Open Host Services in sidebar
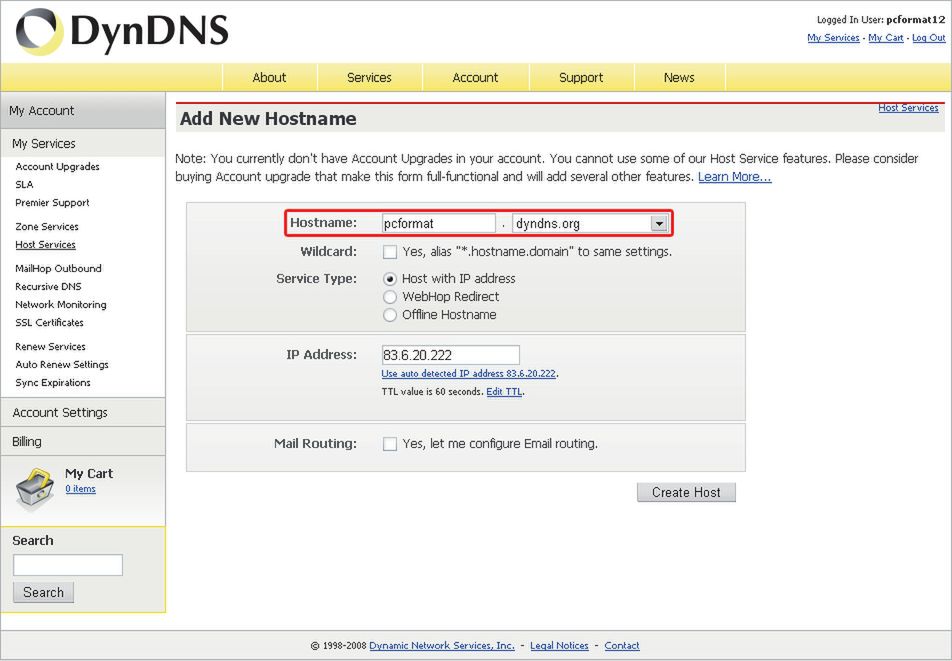The width and height of the screenshot is (952, 661). (x=46, y=245)
